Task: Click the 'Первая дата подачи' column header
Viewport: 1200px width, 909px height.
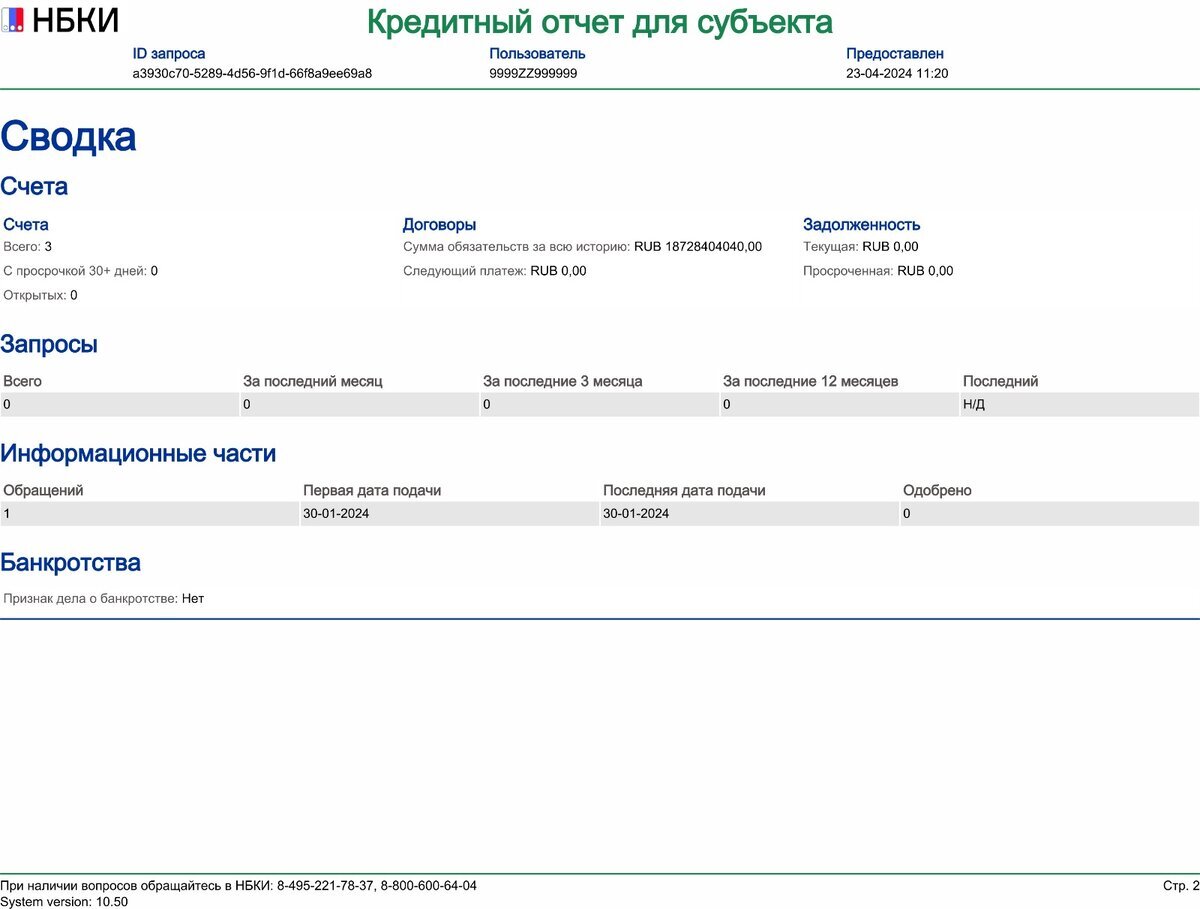Action: pyautogui.click(x=372, y=490)
